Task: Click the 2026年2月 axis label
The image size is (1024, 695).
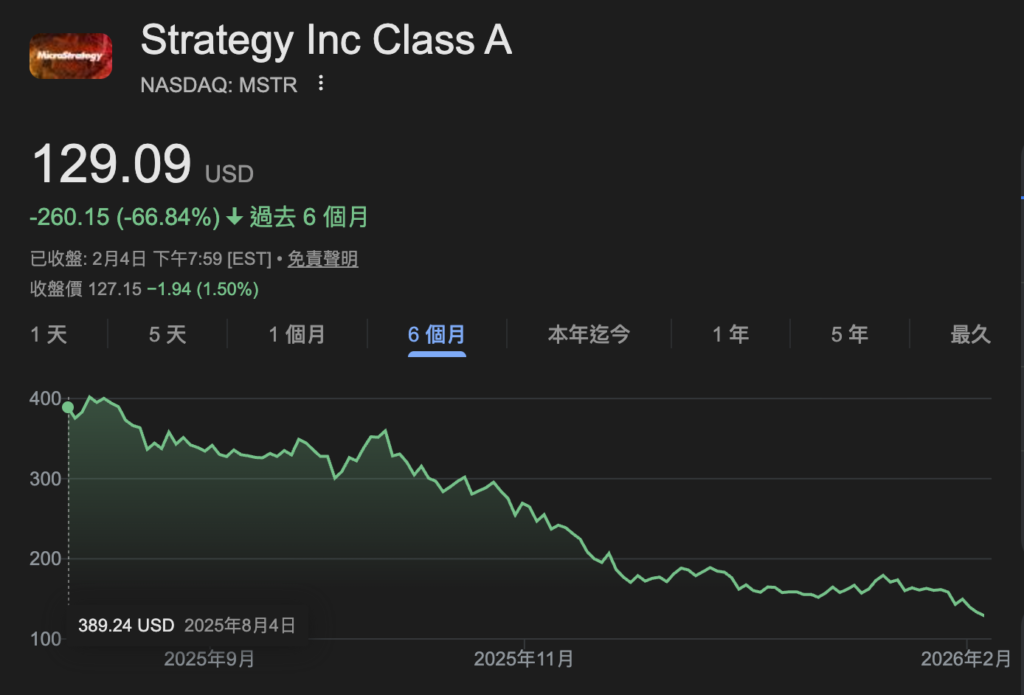Action: (x=967, y=659)
